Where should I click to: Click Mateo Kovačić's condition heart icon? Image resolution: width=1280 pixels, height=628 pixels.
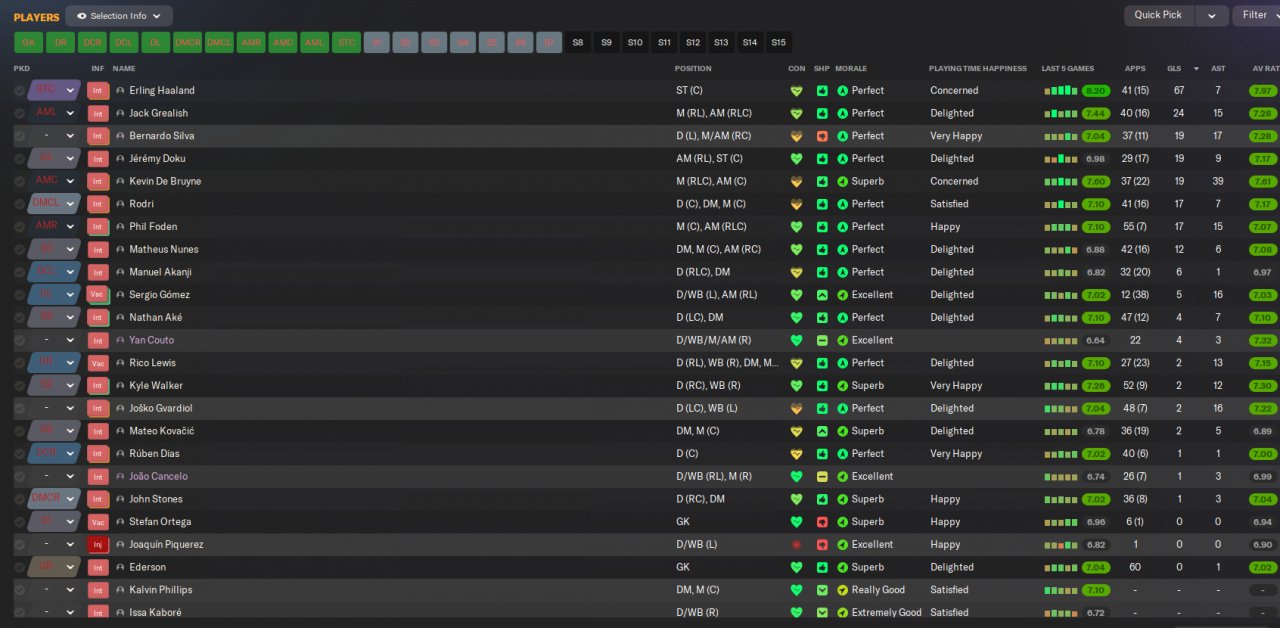tap(796, 431)
